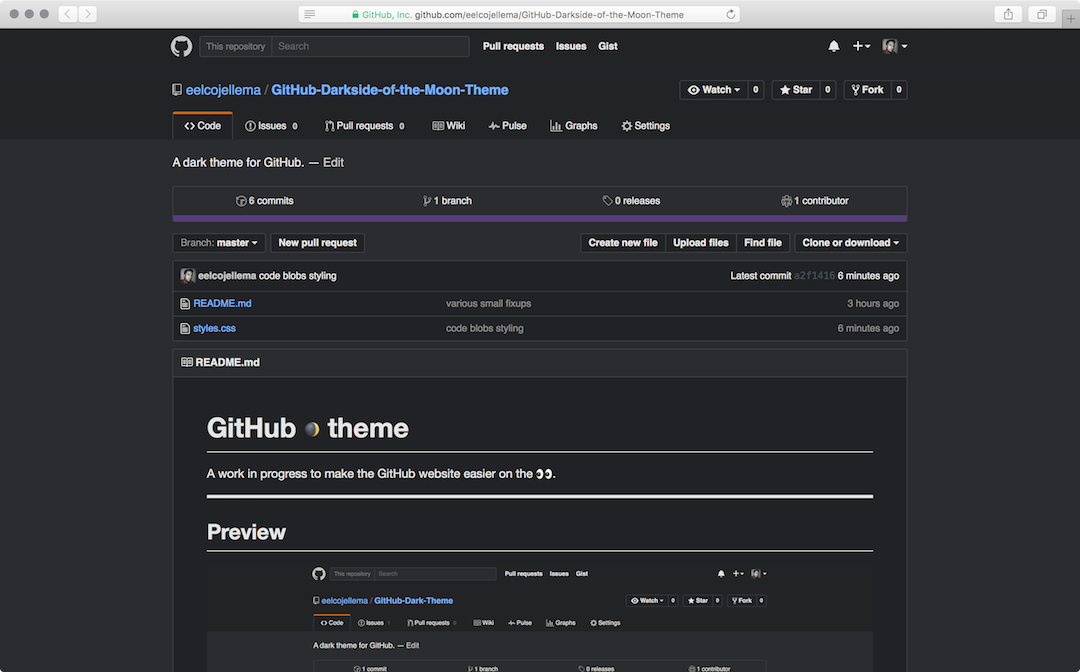The width and height of the screenshot is (1080, 672).
Task: Open the Safari share button
Action: pos(1008,14)
